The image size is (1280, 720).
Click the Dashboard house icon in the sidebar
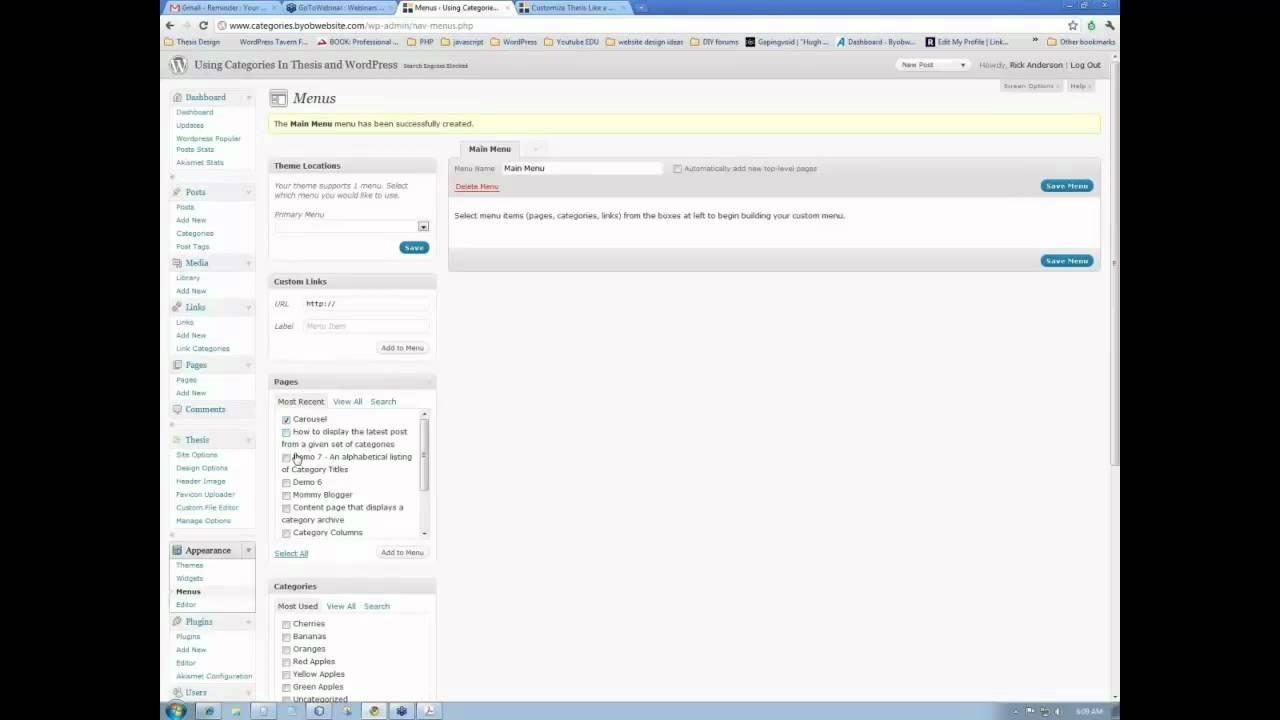[177, 97]
